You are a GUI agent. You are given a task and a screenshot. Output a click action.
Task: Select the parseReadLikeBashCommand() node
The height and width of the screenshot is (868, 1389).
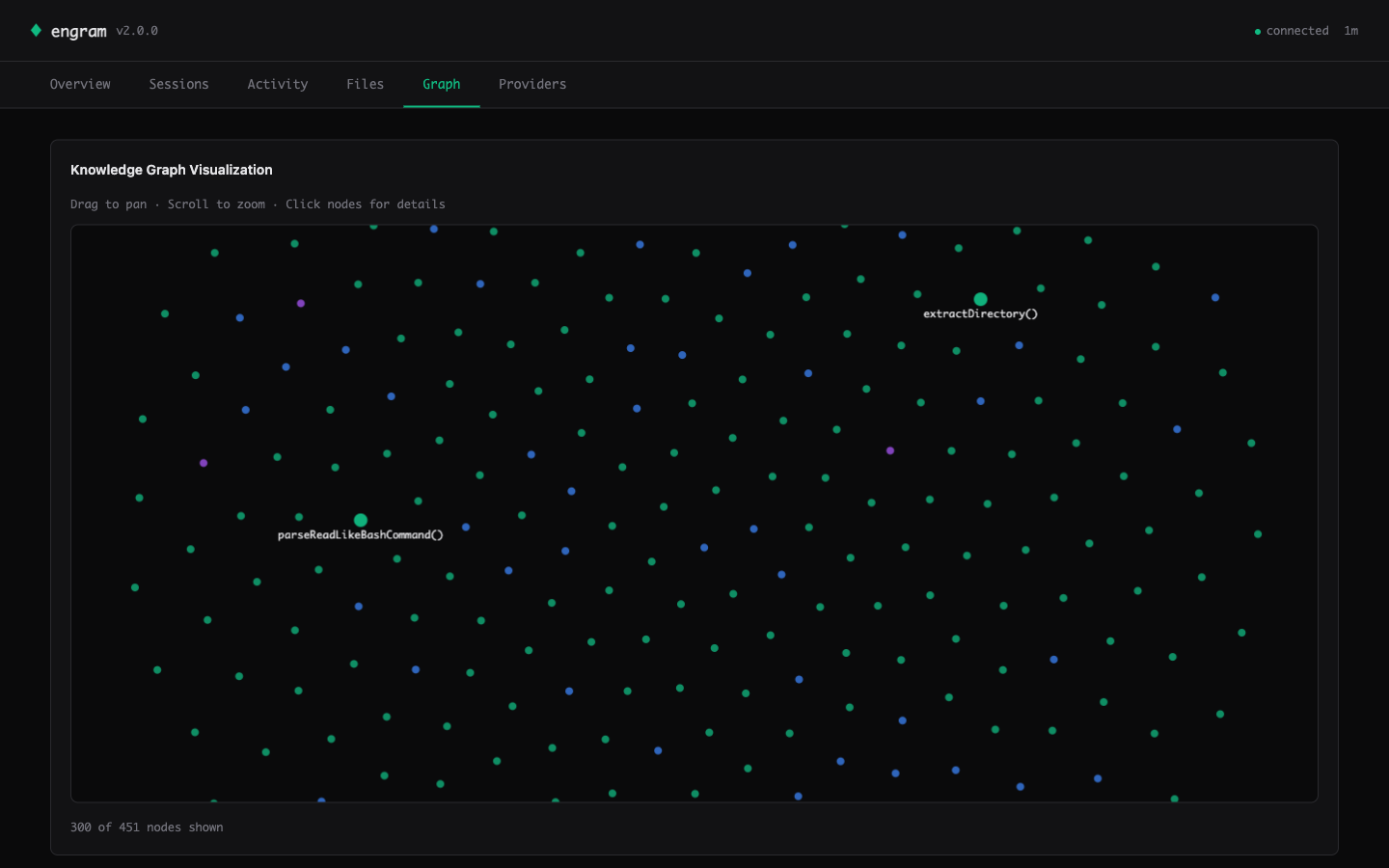pos(360,519)
